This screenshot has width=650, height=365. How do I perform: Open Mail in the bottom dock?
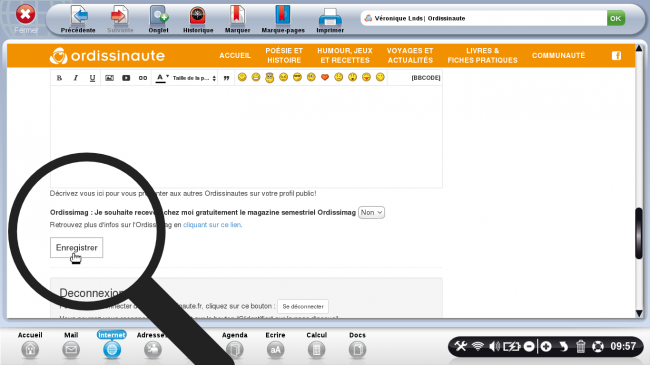71,345
